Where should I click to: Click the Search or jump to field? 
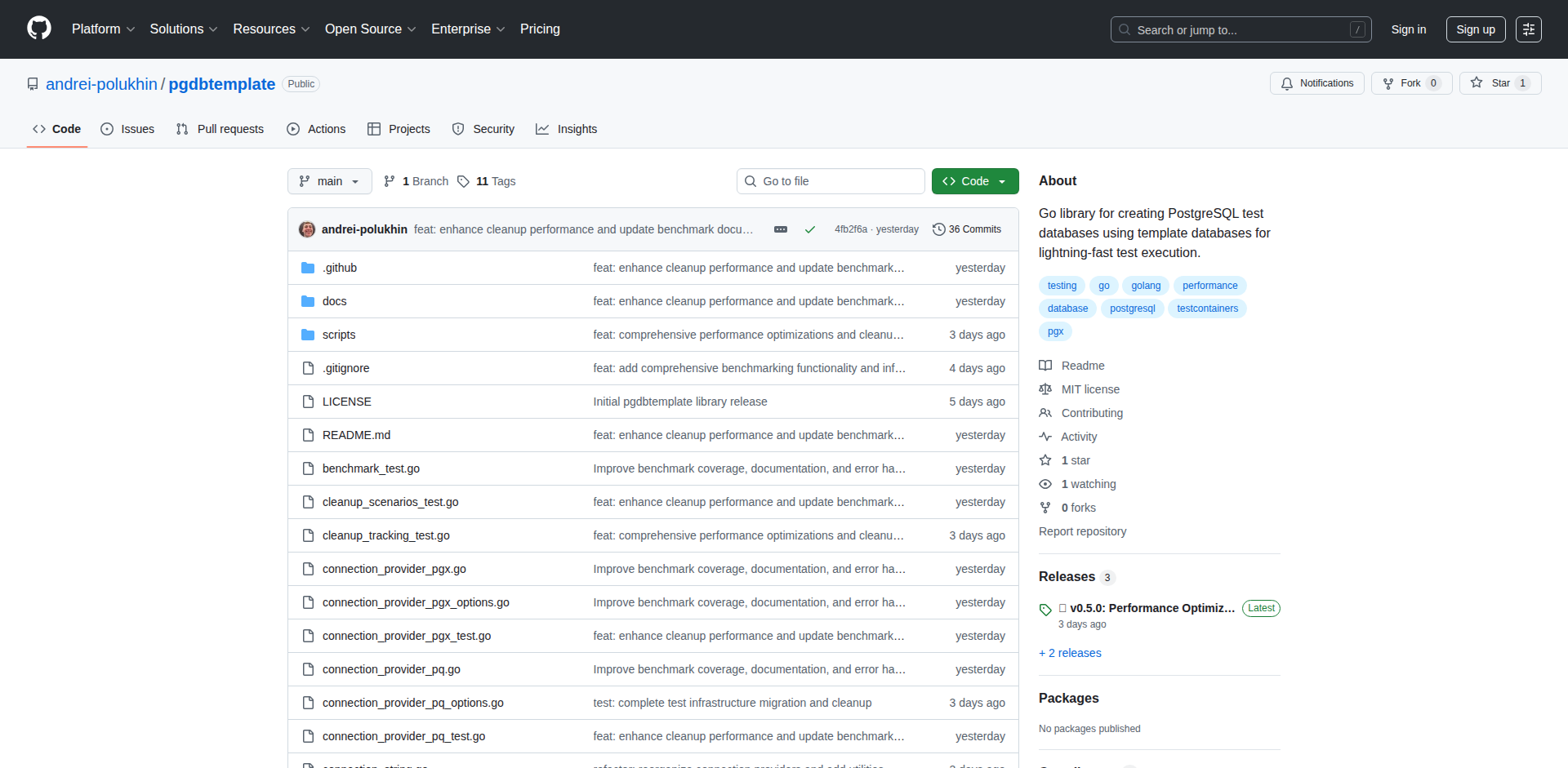coord(1241,29)
